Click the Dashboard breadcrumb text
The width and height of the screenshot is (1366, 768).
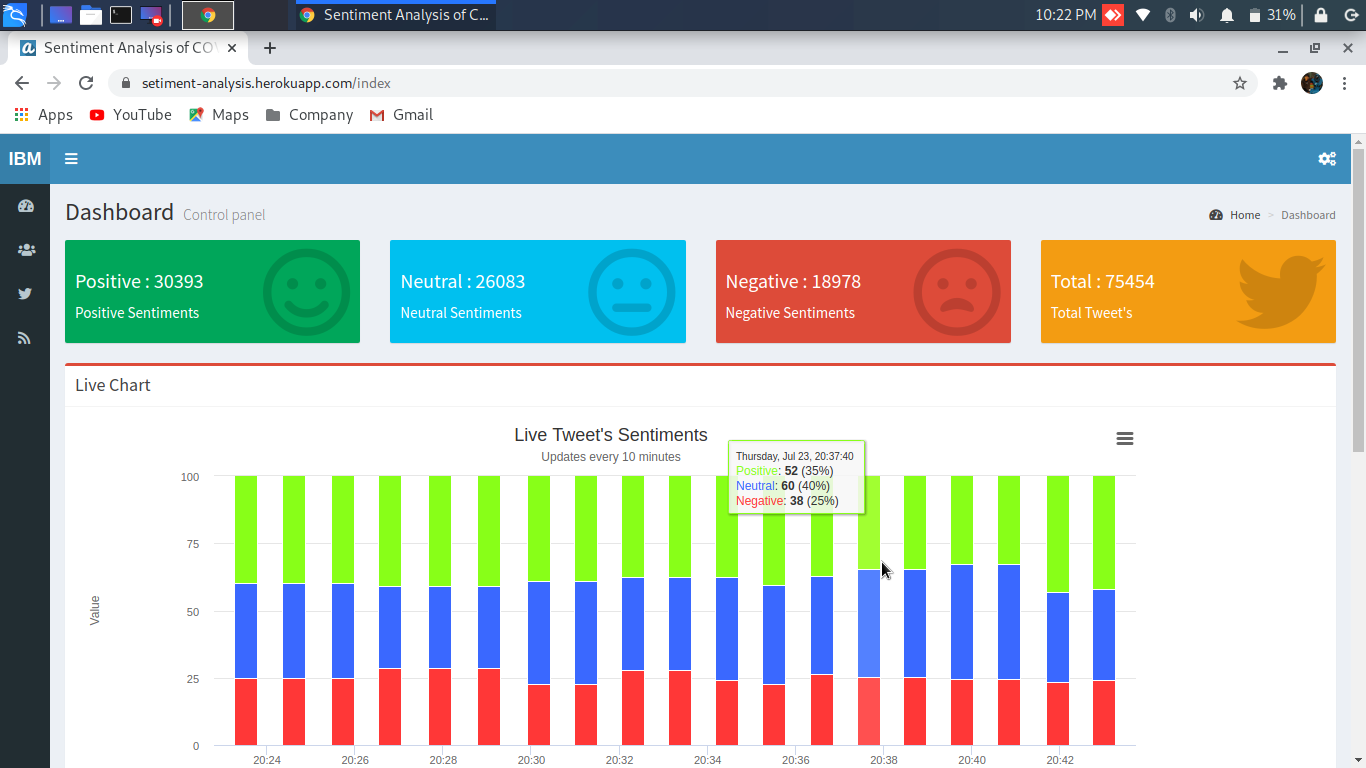(1308, 215)
